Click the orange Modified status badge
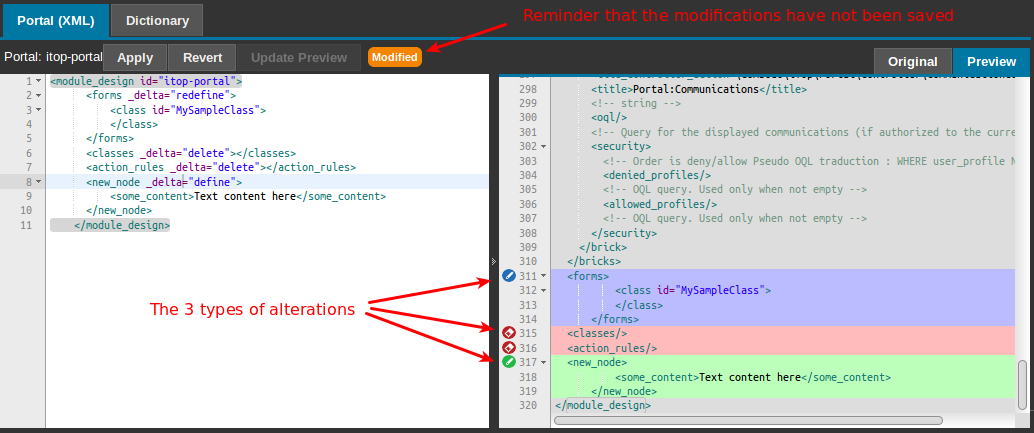The image size is (1034, 433). tap(394, 57)
